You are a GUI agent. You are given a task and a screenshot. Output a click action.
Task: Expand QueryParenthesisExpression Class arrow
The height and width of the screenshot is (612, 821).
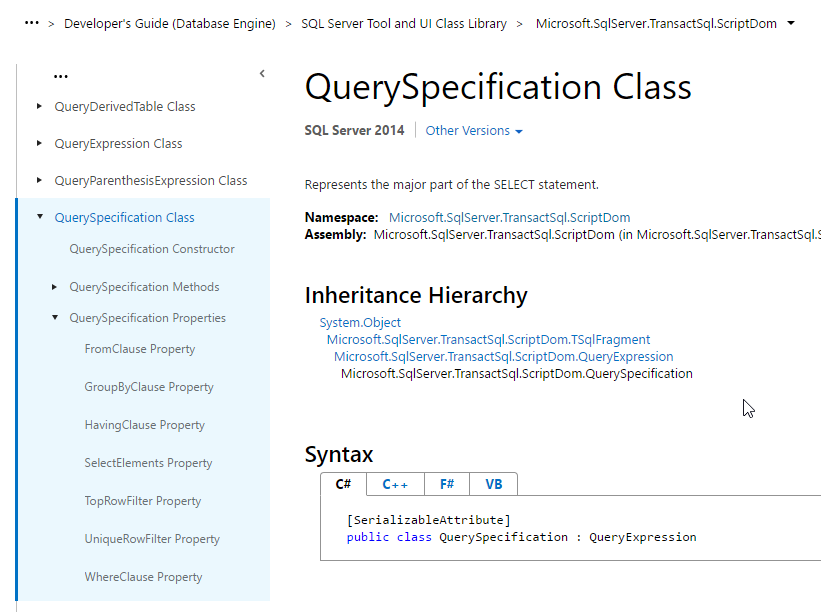40,180
